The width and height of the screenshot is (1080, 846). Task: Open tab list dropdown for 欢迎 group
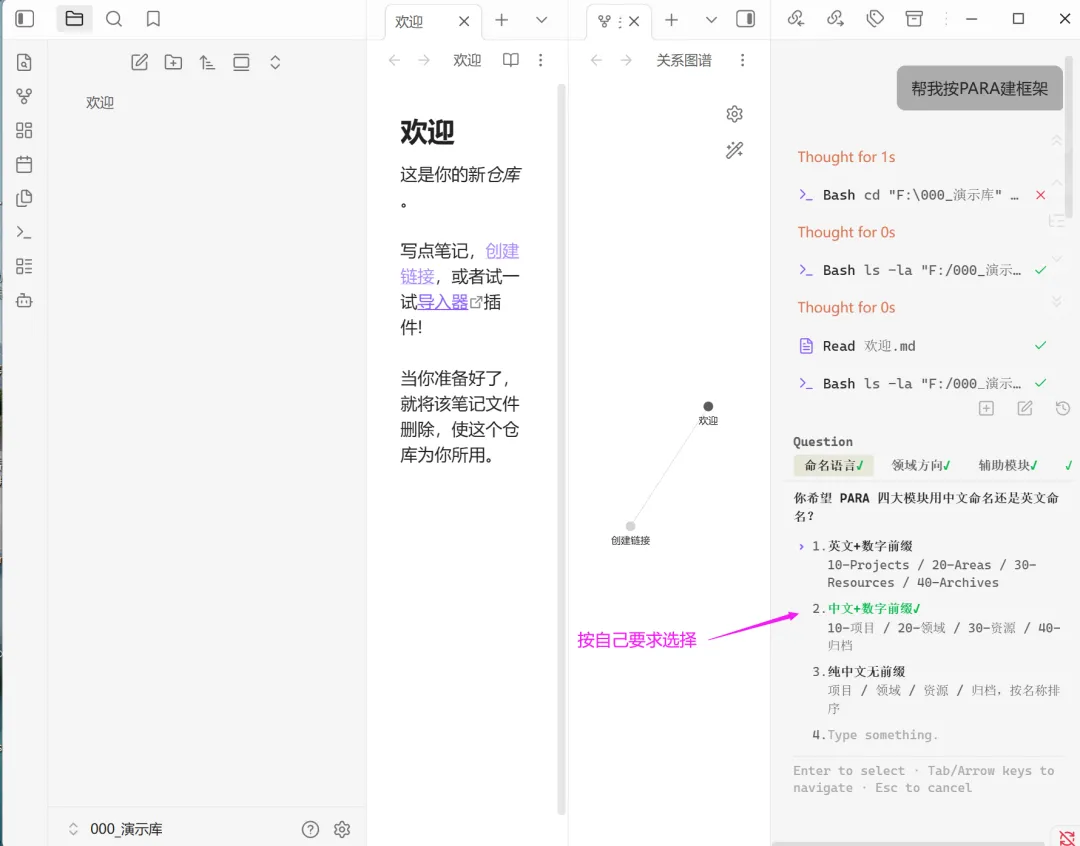click(542, 20)
